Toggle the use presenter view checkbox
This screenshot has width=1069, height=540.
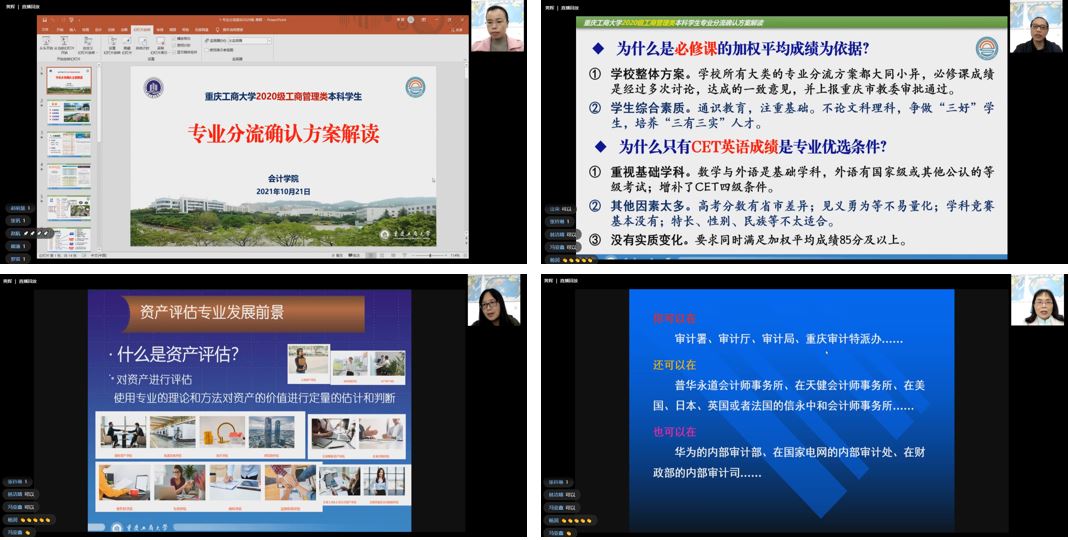(x=208, y=50)
